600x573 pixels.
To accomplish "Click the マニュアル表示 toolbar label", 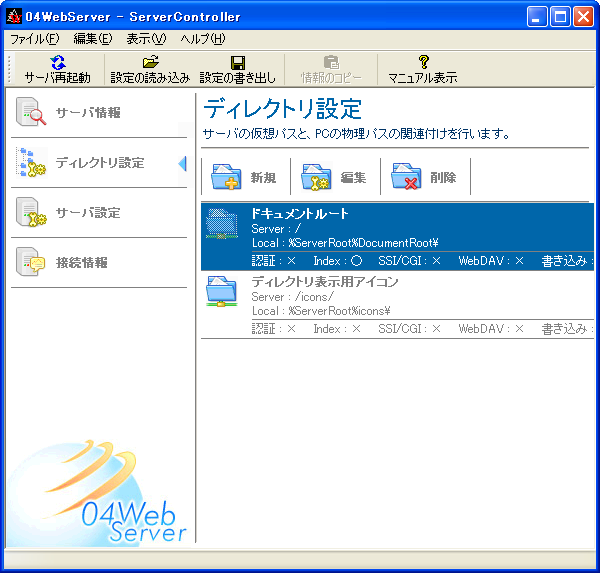I will point(423,78).
